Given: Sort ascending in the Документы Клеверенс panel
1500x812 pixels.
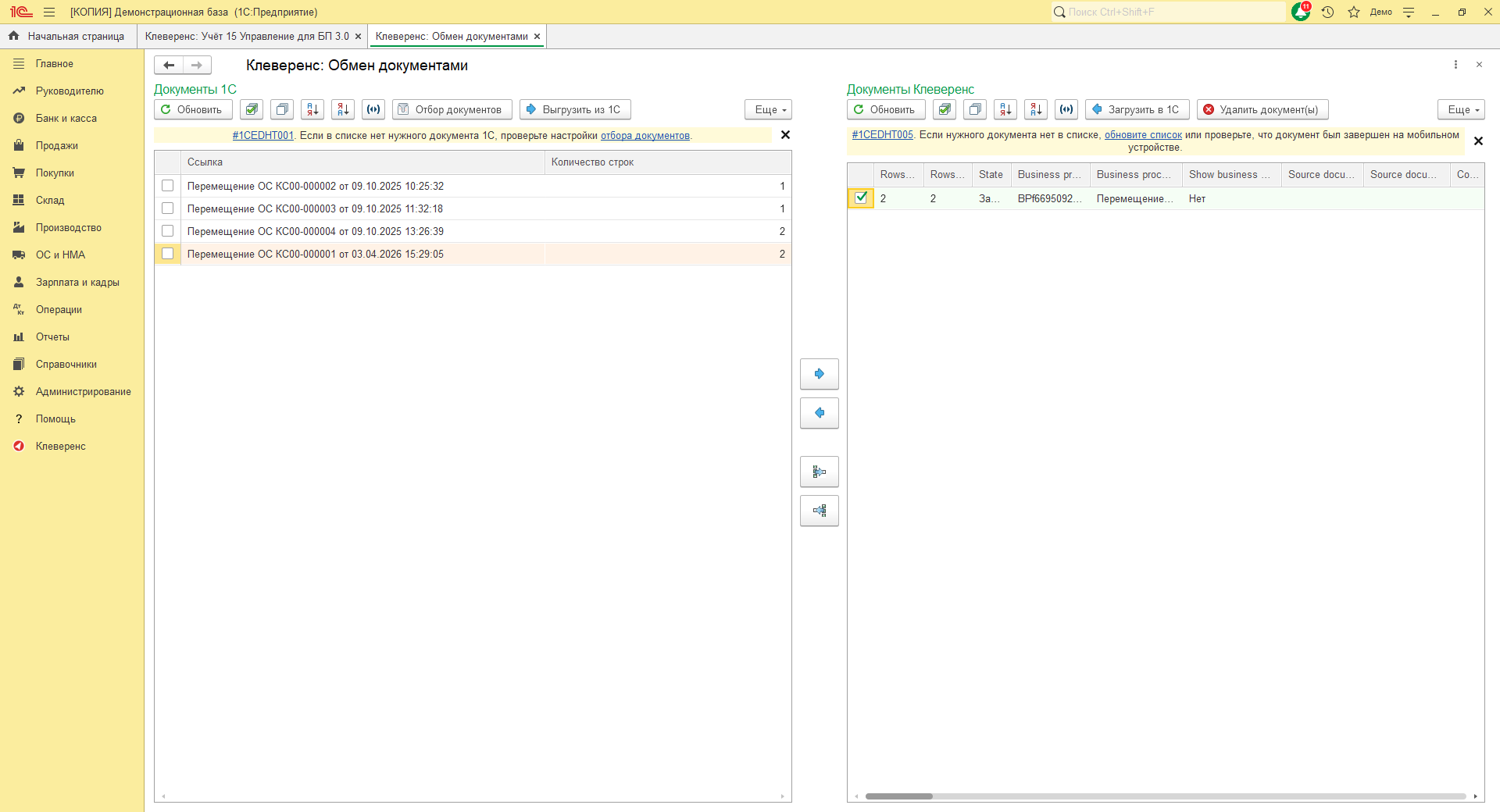Looking at the screenshot, I should point(1005,109).
